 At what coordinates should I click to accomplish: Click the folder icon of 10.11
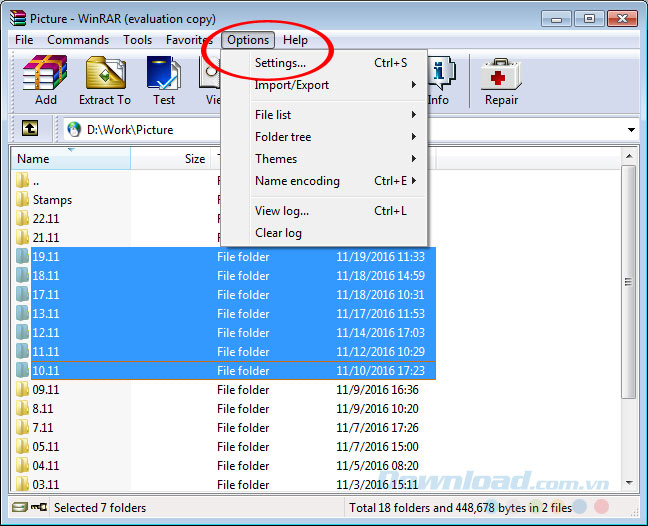tap(22, 371)
